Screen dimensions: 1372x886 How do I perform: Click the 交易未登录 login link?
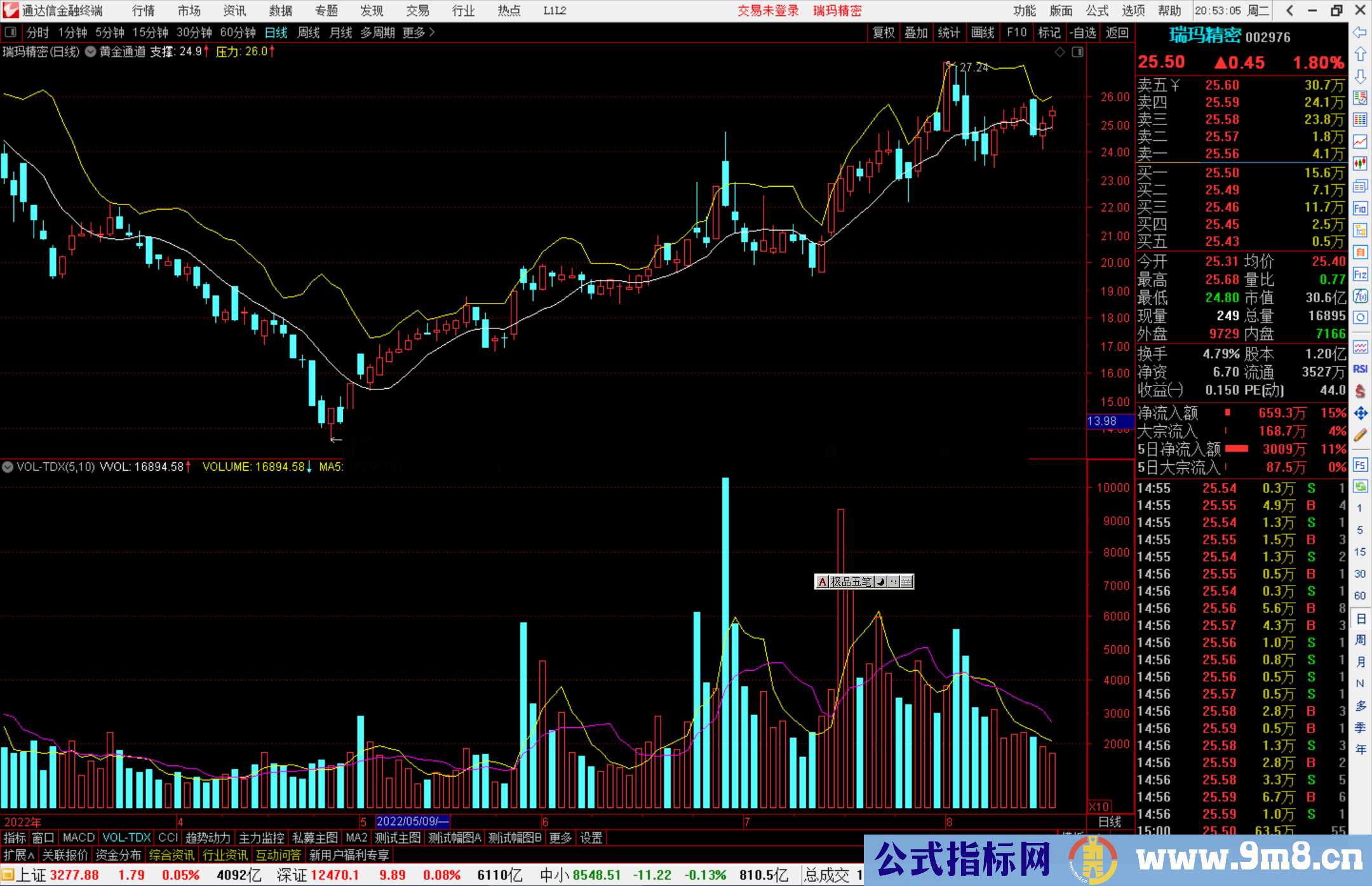pos(768,11)
